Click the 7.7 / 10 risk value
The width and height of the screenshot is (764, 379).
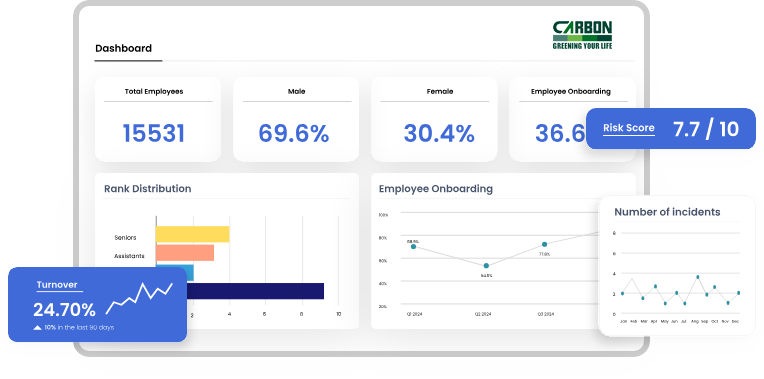[706, 129]
